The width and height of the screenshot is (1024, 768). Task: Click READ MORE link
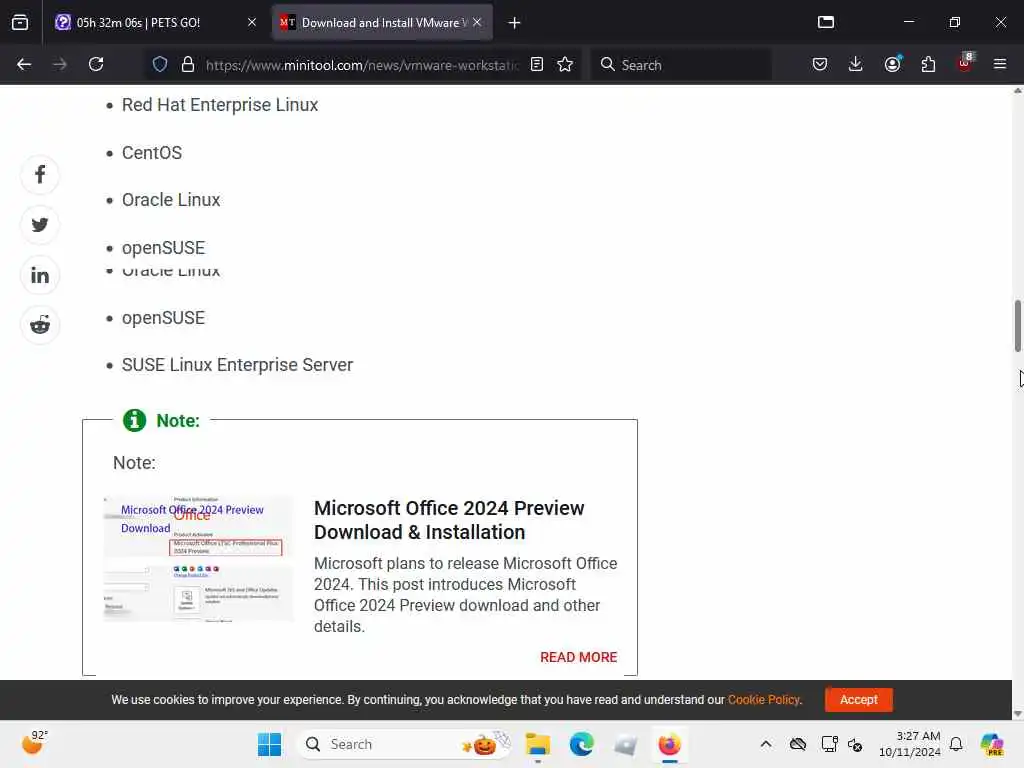pos(579,657)
